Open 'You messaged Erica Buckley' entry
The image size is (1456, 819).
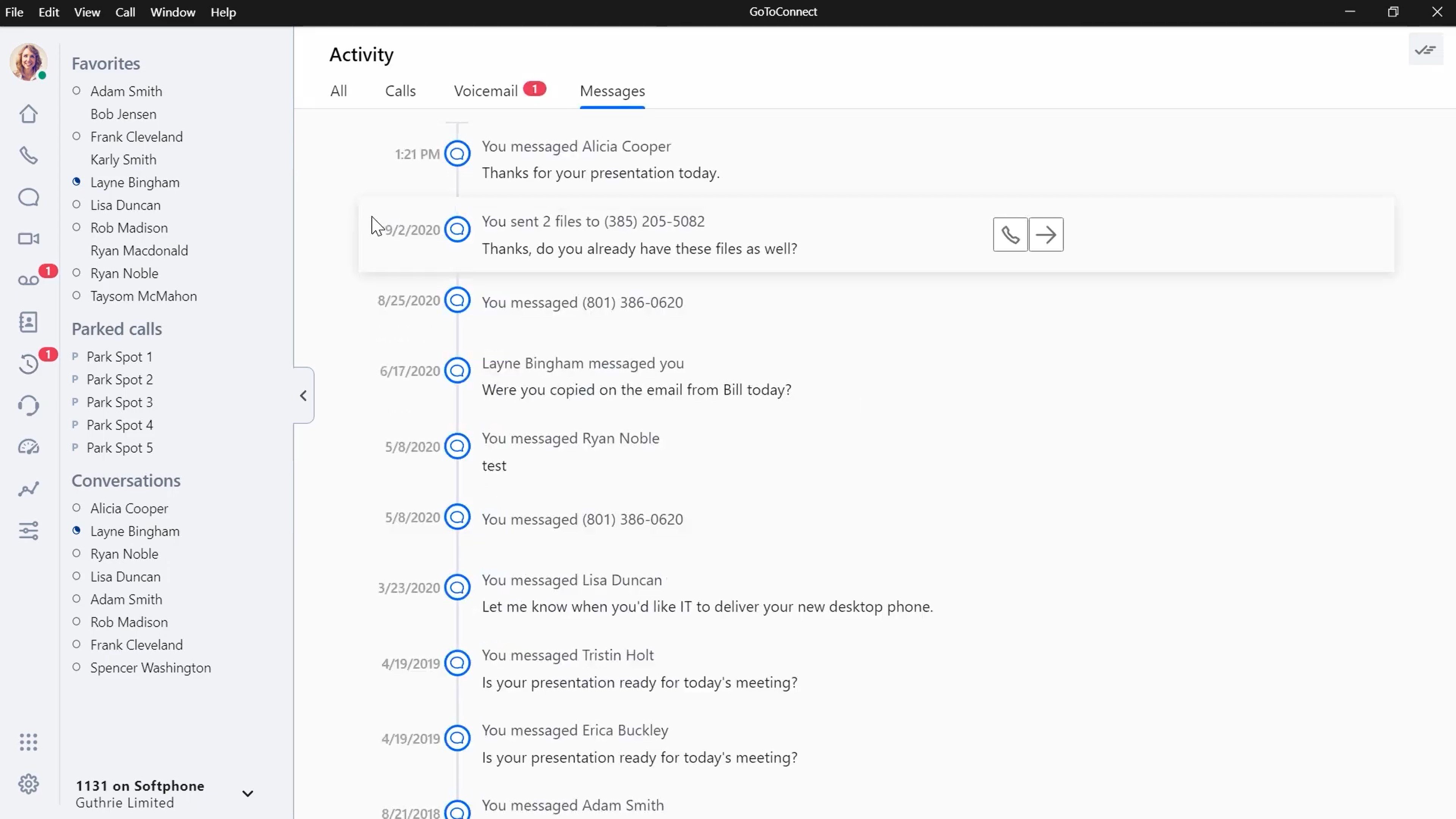[575, 730]
